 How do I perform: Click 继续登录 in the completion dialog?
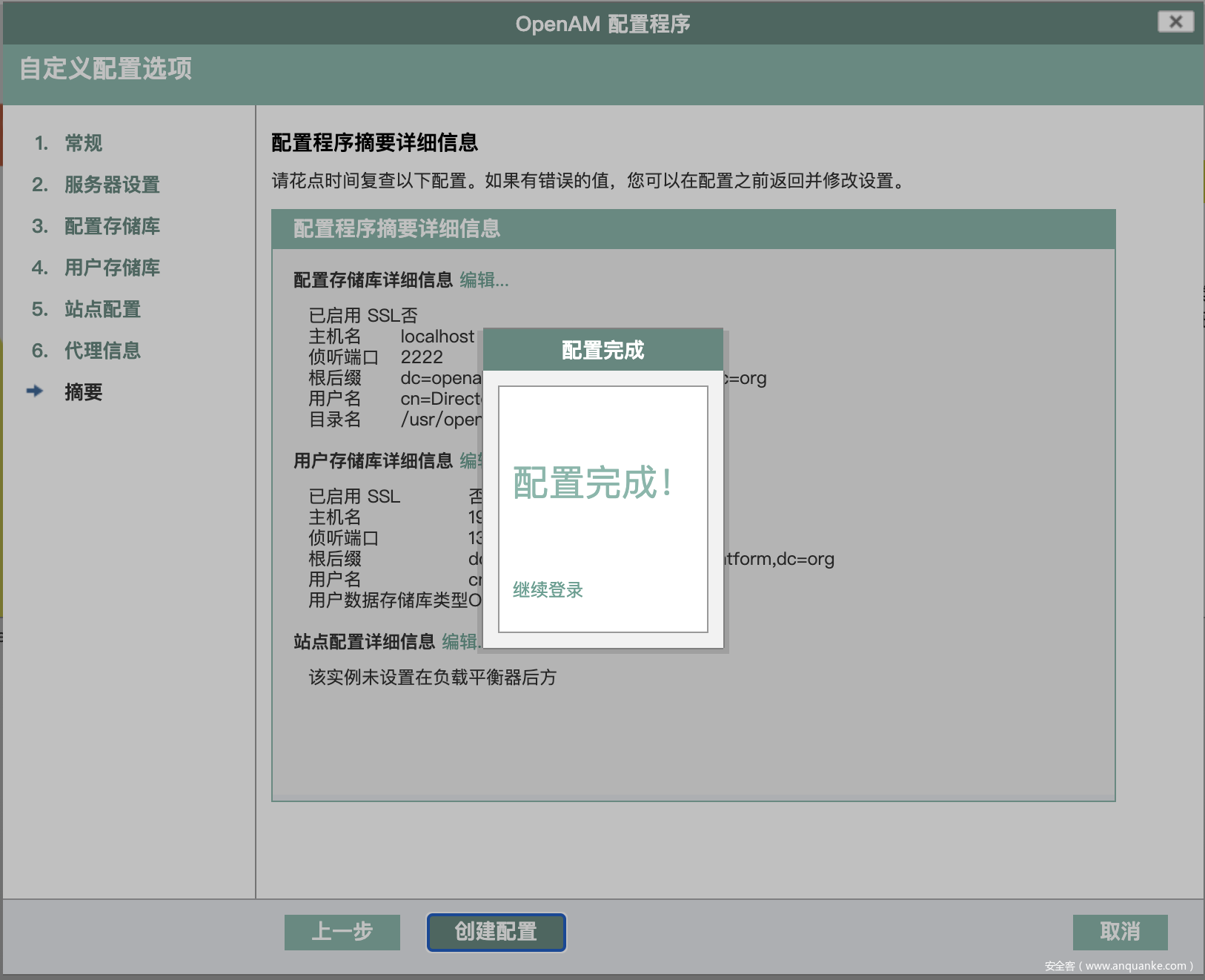click(548, 590)
